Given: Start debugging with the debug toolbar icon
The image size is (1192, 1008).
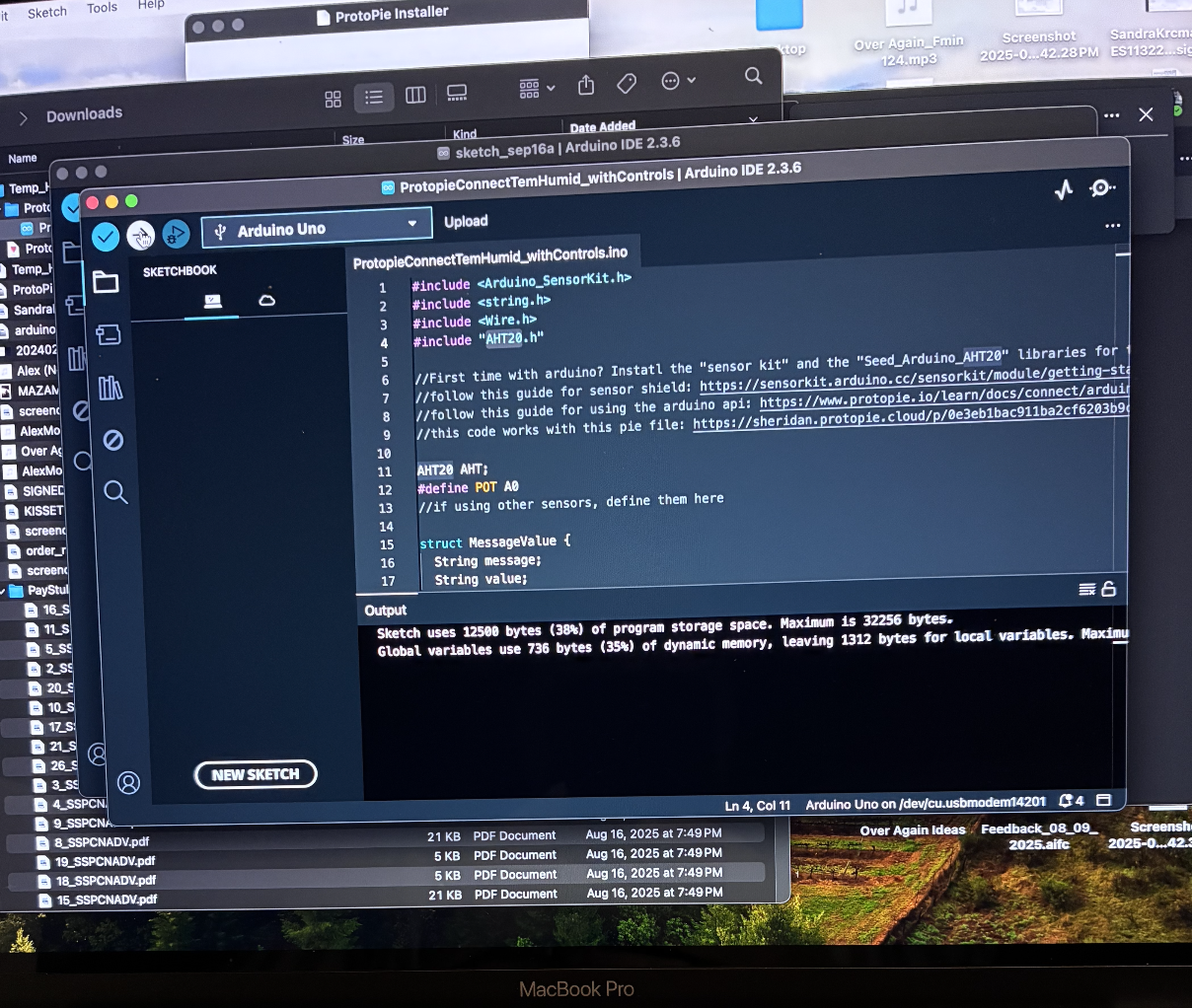Looking at the screenshot, I should [176, 234].
